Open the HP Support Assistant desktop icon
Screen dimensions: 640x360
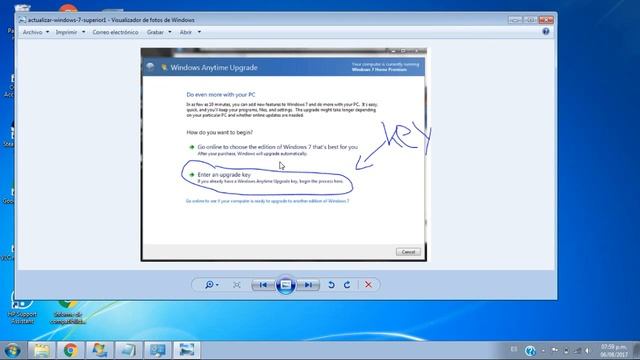click(23, 309)
